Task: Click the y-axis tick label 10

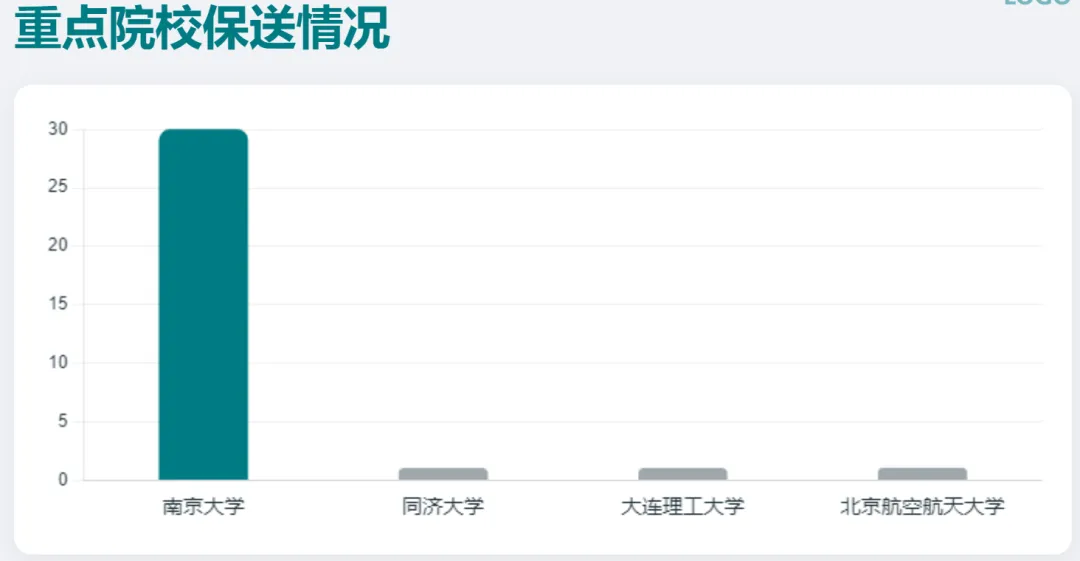Action: 58,363
